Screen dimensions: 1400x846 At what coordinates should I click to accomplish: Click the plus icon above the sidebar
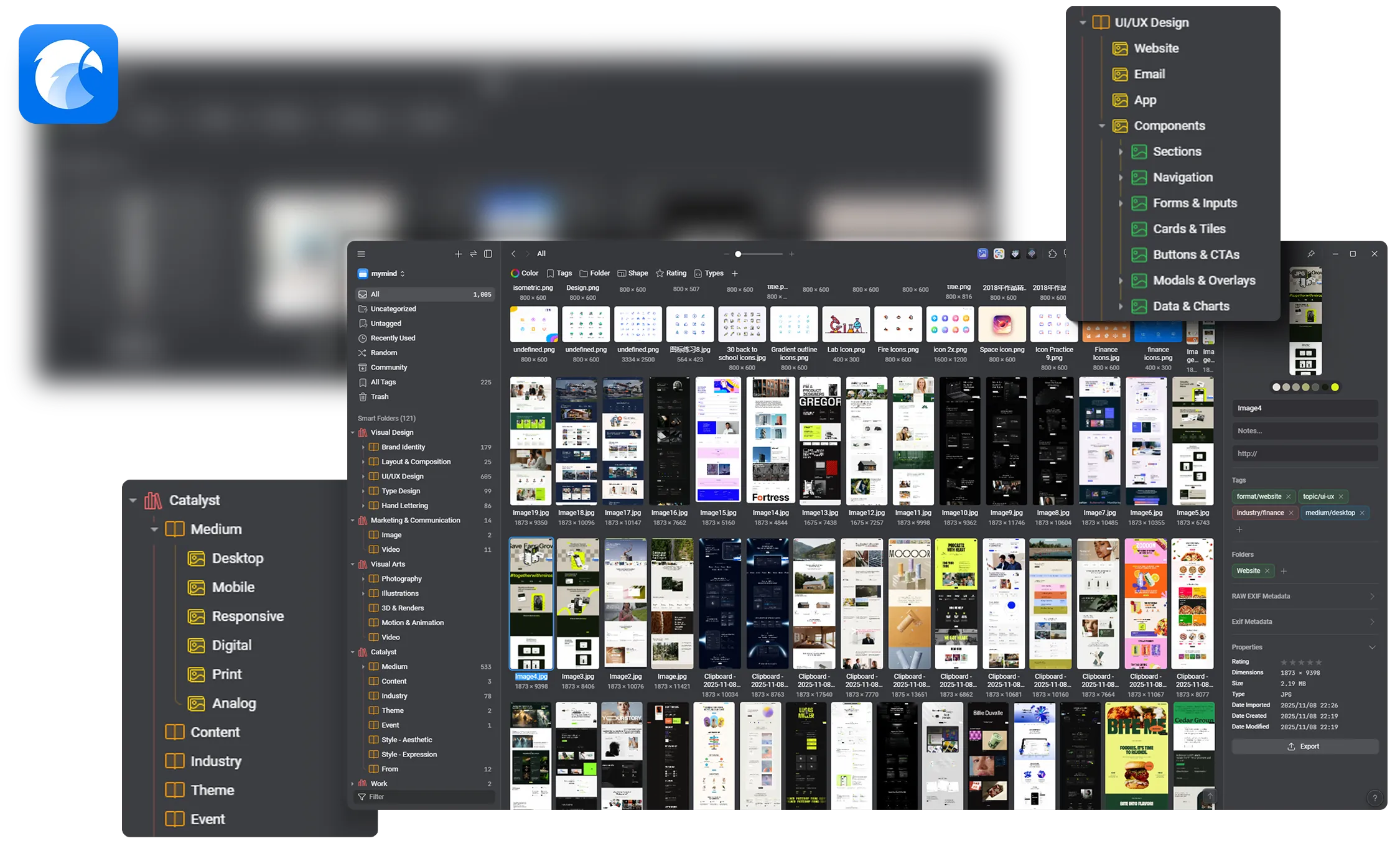[x=458, y=254]
